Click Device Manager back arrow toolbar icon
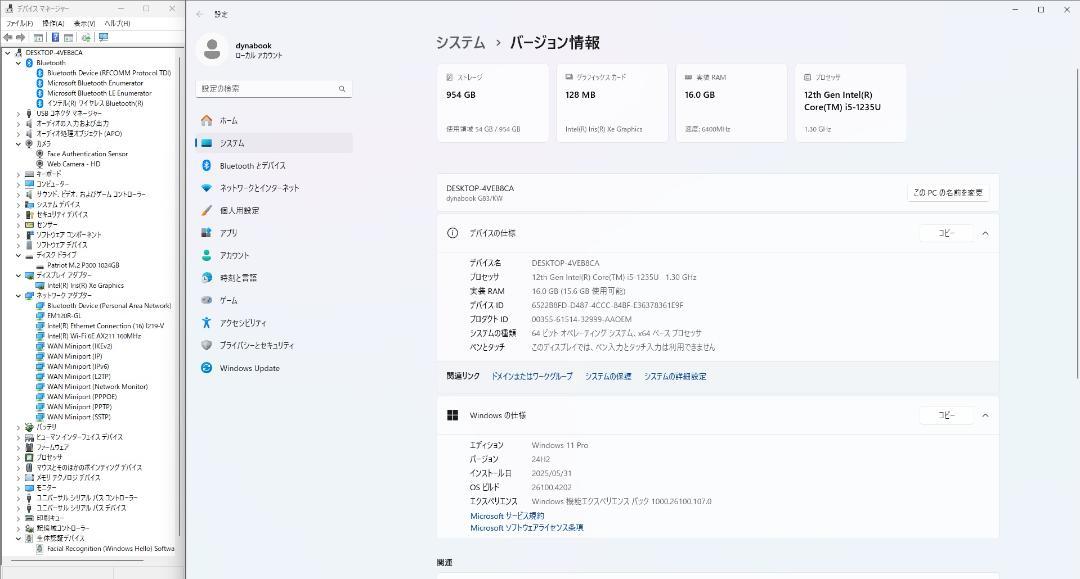Screen dimensions: 1080x579 [8, 37]
